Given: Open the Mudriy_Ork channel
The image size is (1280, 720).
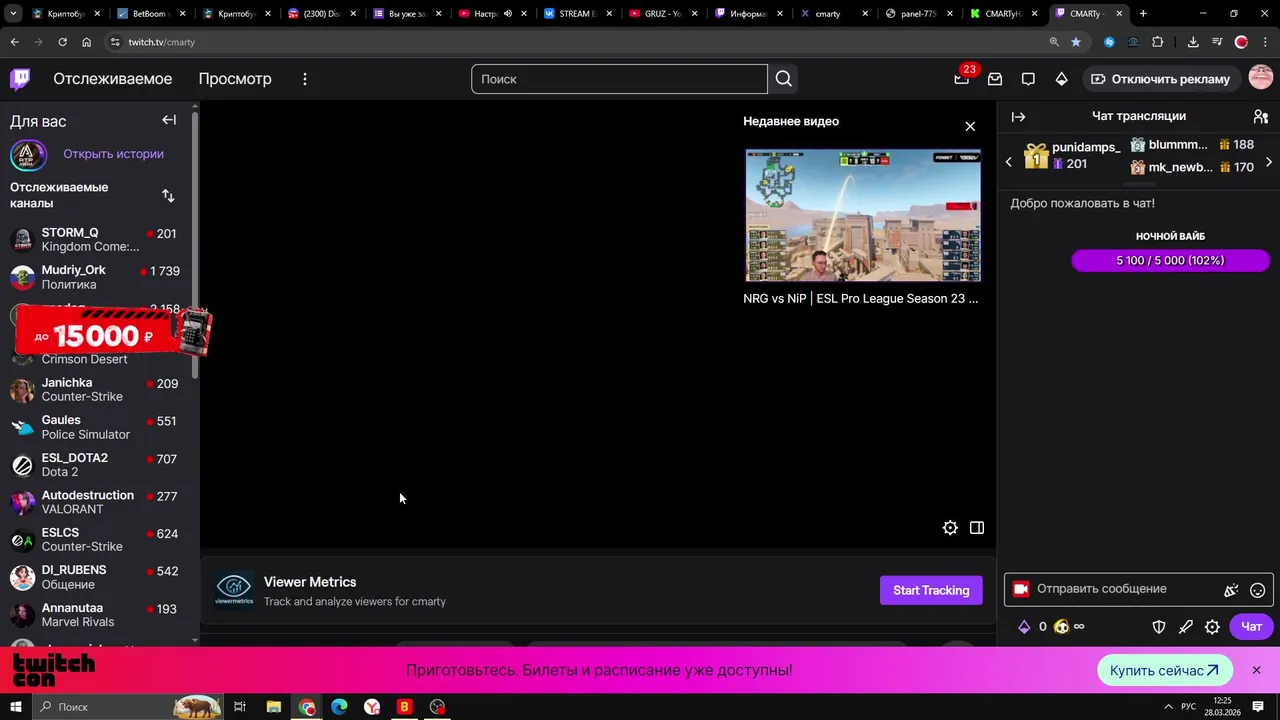Looking at the screenshot, I should [95, 277].
